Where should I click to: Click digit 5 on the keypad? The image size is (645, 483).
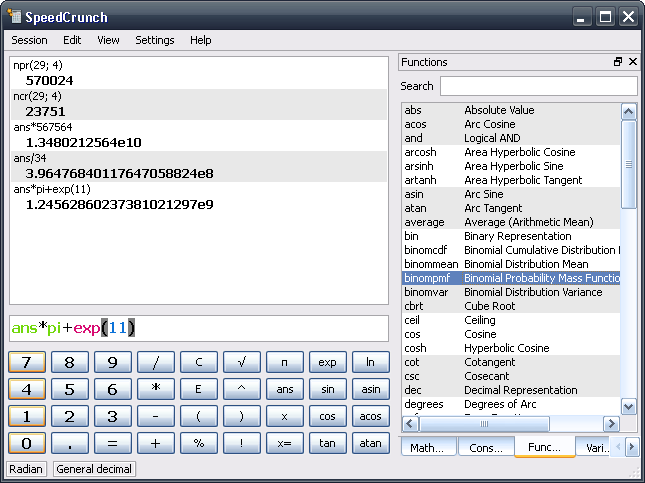coord(70,389)
